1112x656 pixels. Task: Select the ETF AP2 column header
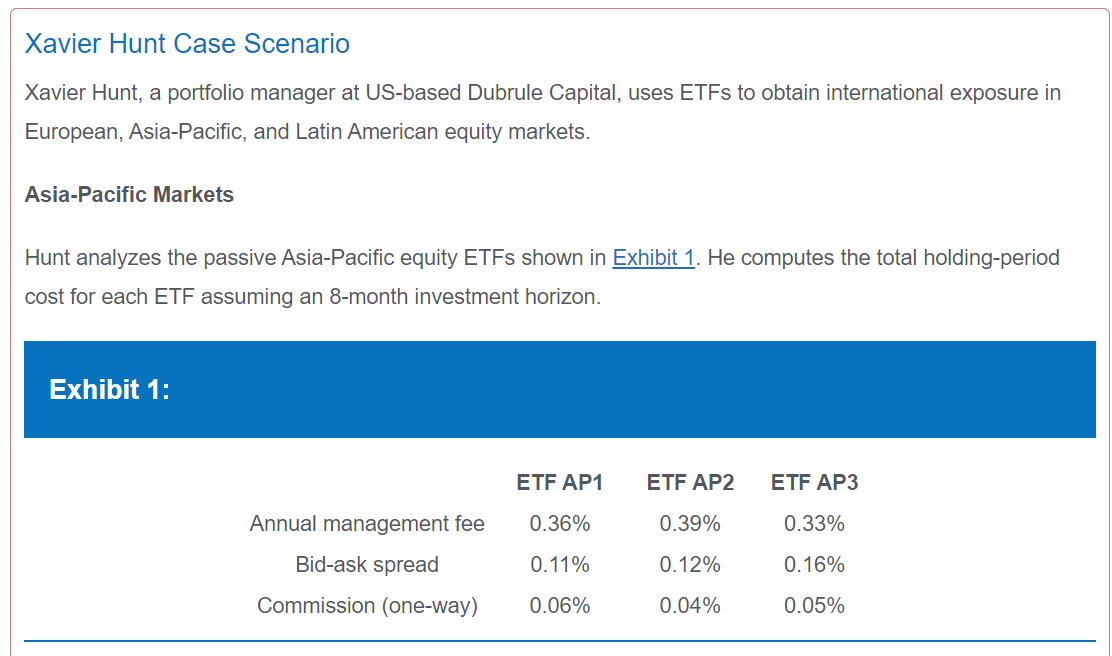pyautogui.click(x=690, y=483)
